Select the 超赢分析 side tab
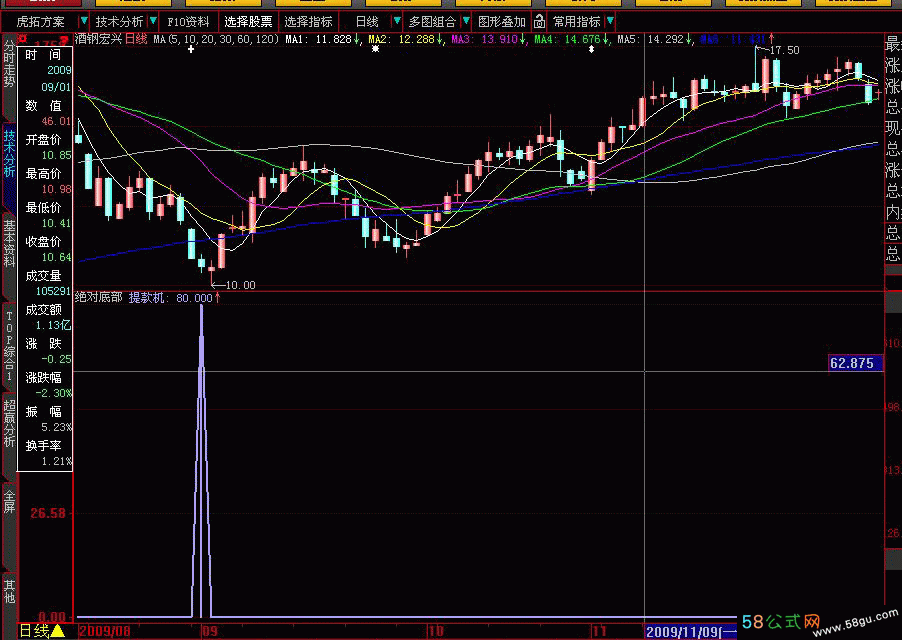The height and width of the screenshot is (640, 902). pos(9,423)
